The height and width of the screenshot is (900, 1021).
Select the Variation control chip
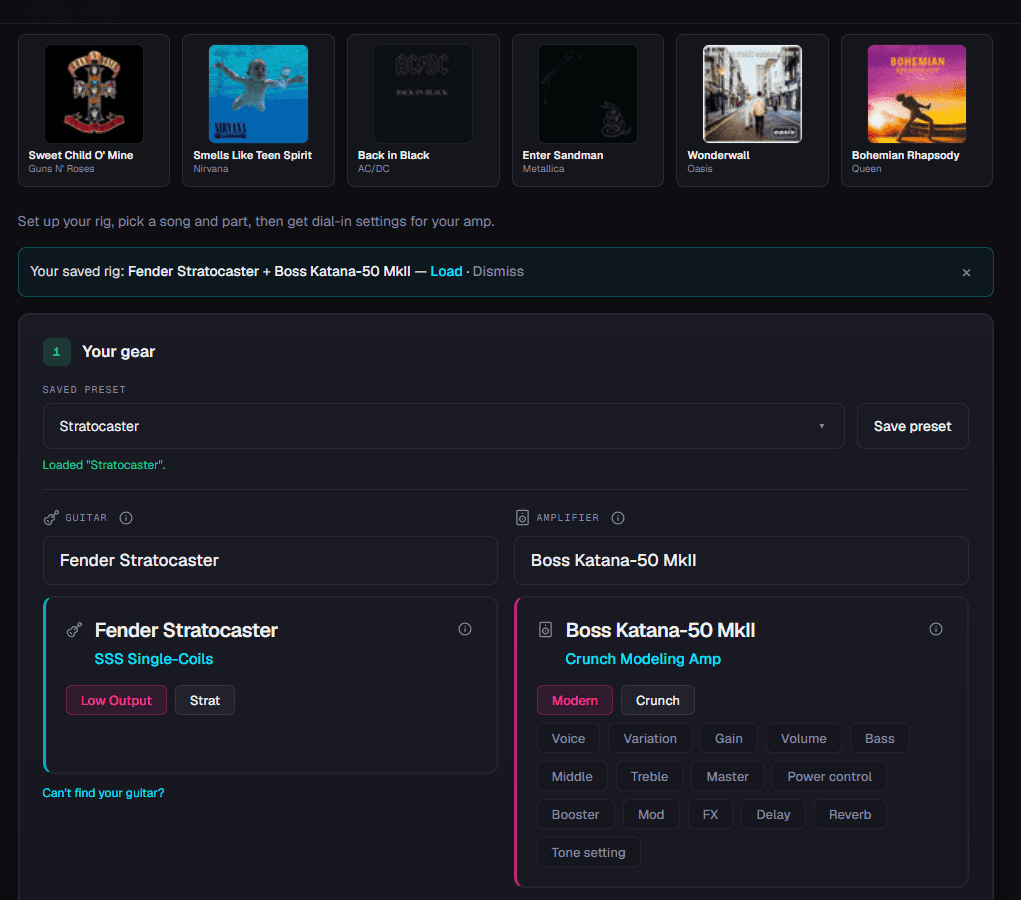(650, 738)
